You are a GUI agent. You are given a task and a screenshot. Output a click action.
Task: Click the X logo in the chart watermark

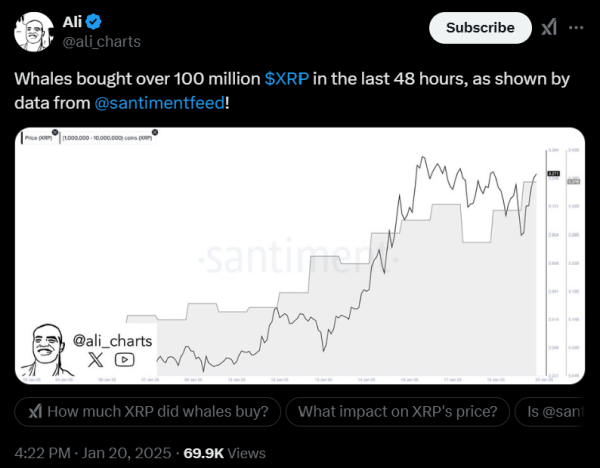97,360
